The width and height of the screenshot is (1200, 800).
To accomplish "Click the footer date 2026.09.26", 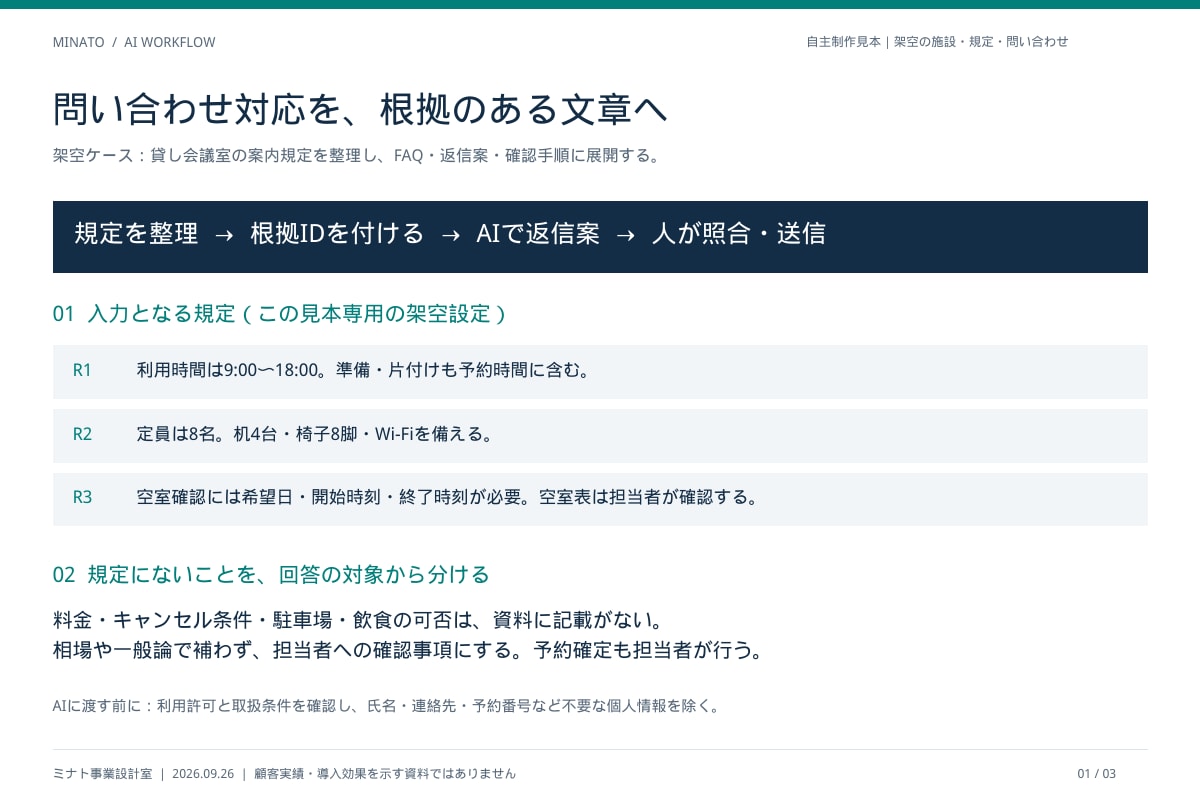I will point(203,774).
